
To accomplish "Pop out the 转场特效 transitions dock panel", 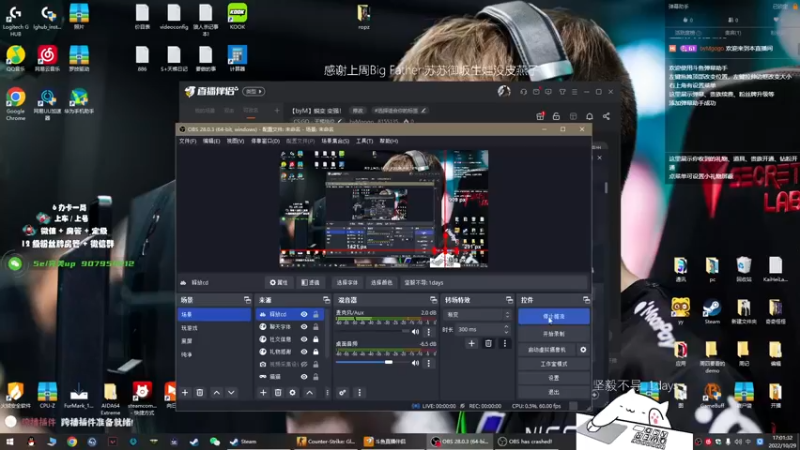I will click(x=509, y=300).
